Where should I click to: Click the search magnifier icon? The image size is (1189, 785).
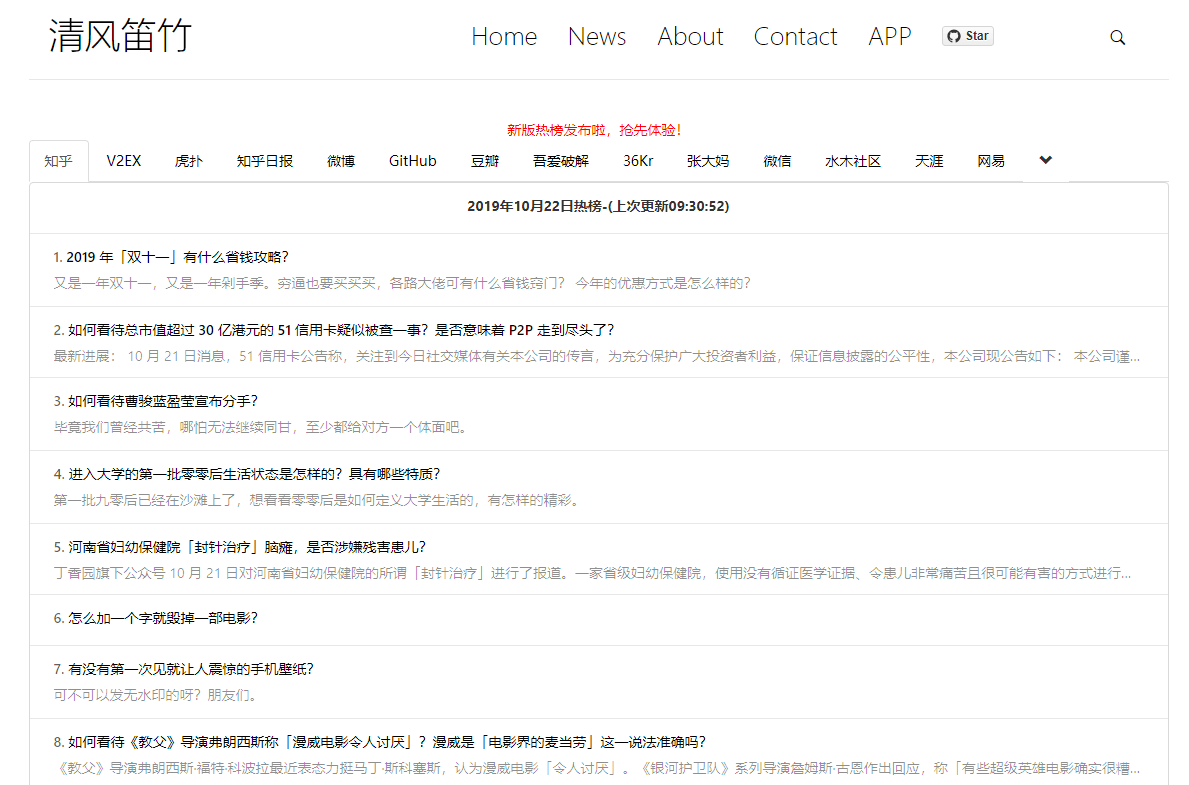point(1117,37)
